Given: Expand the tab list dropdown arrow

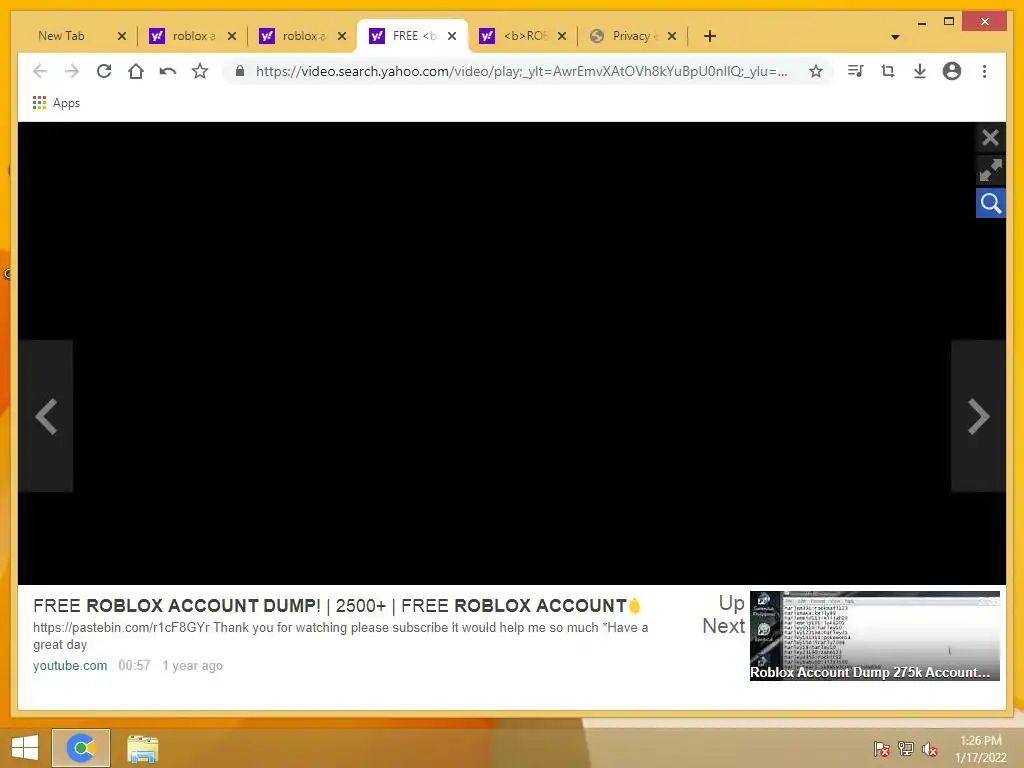Looking at the screenshot, I should coord(895,37).
